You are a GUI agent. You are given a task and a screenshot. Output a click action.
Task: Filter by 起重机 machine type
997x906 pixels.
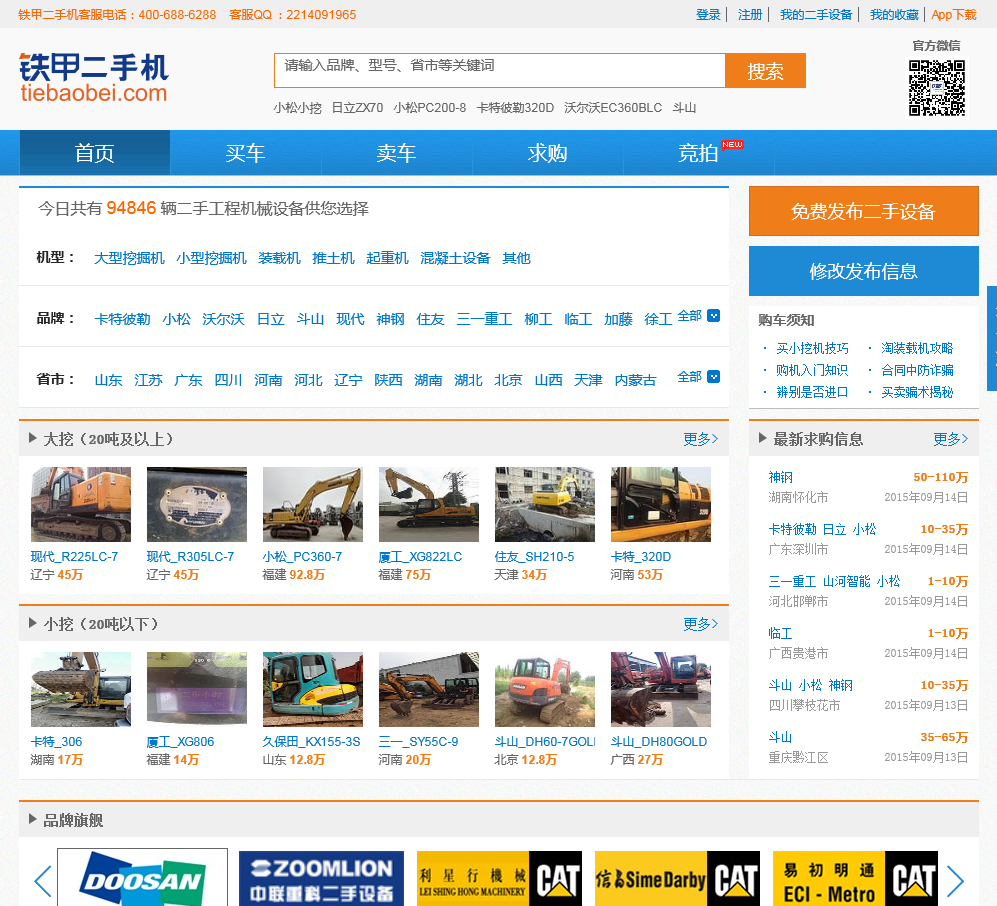pos(387,258)
